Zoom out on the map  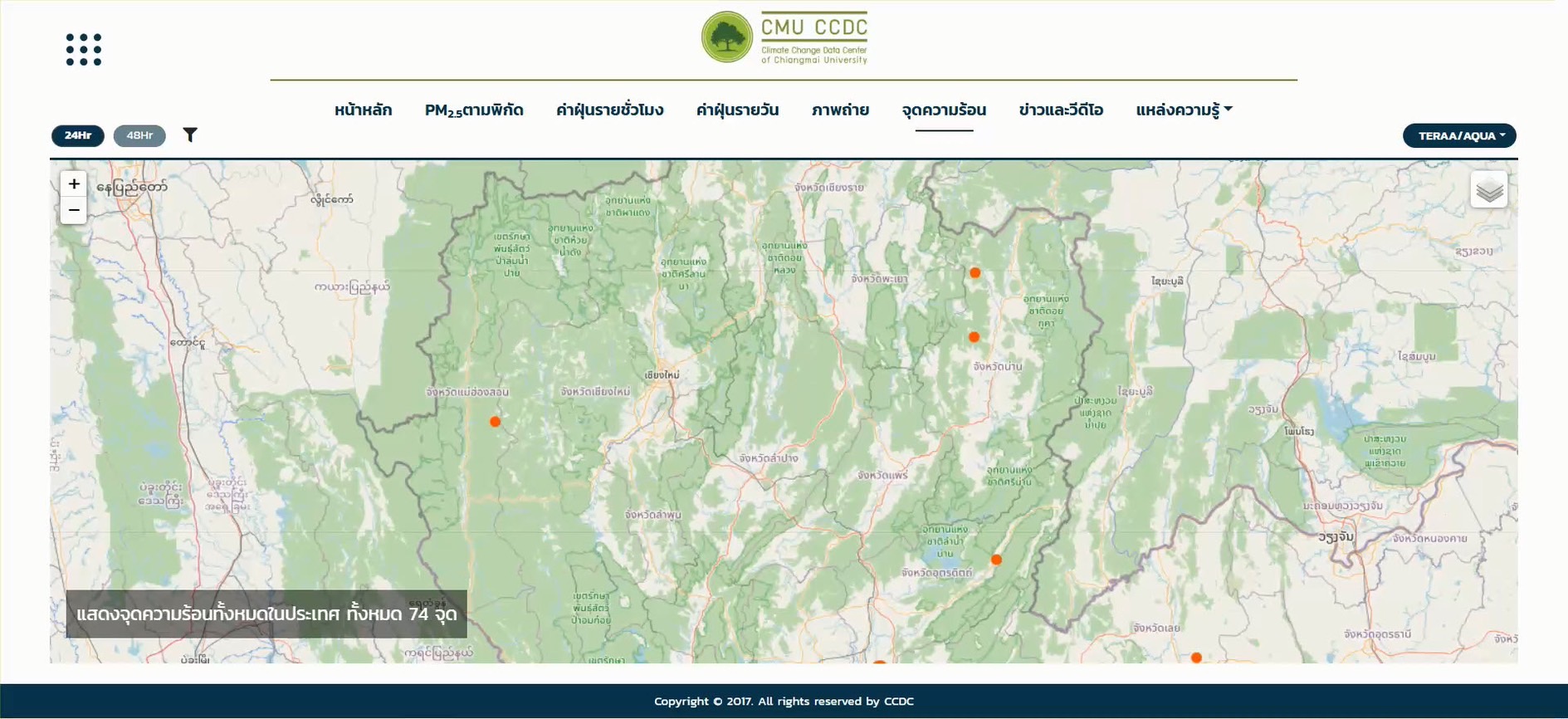pos(74,211)
